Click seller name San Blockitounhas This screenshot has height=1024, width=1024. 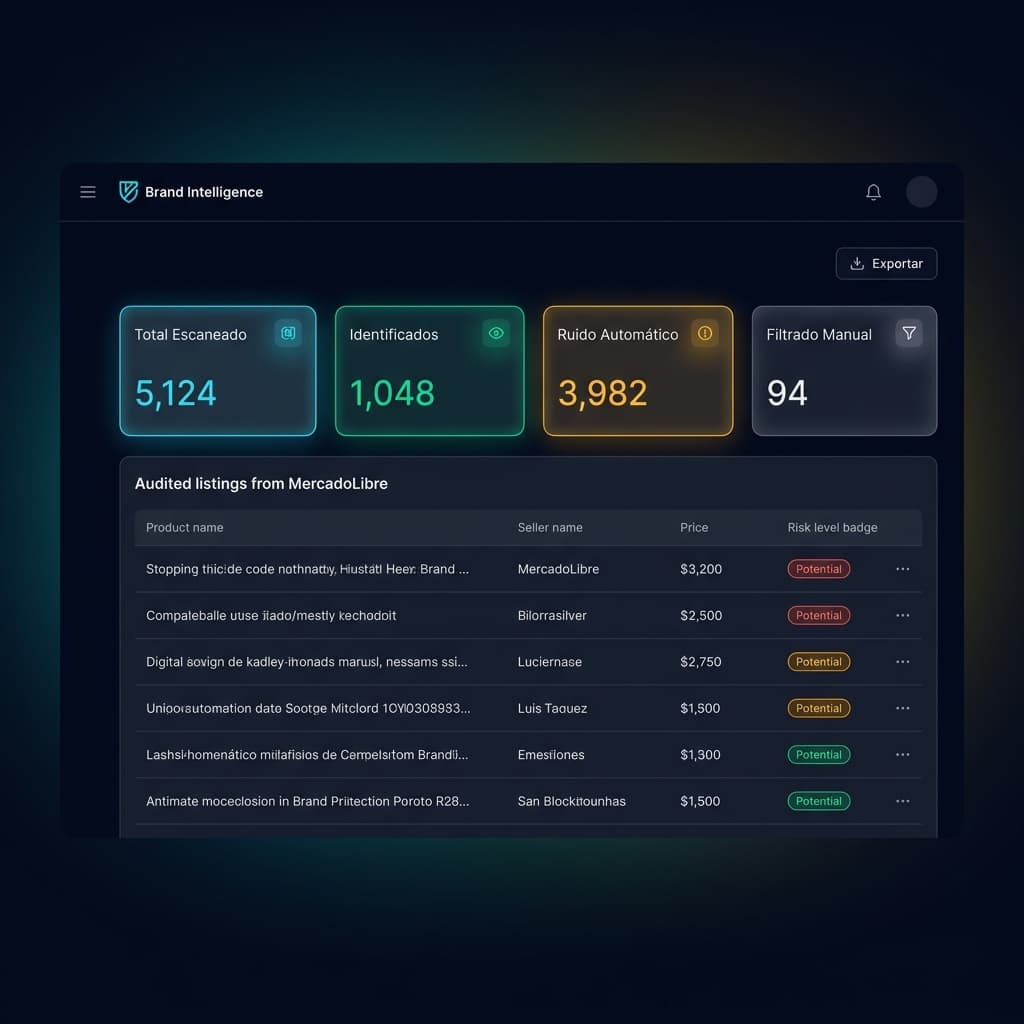[x=571, y=801]
